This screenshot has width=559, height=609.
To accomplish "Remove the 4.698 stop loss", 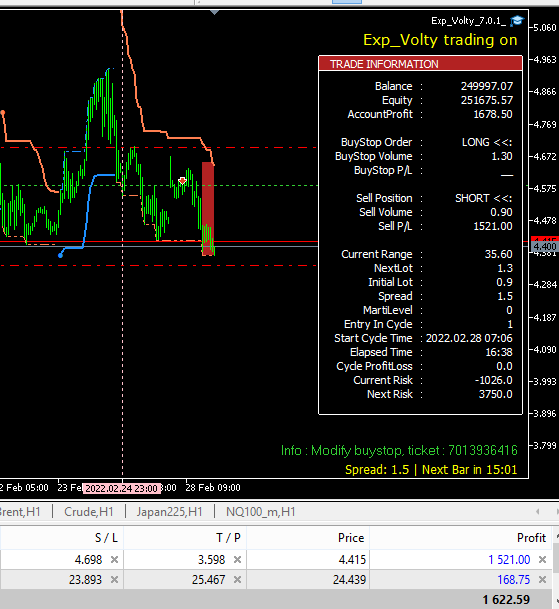I will (x=114, y=560).
